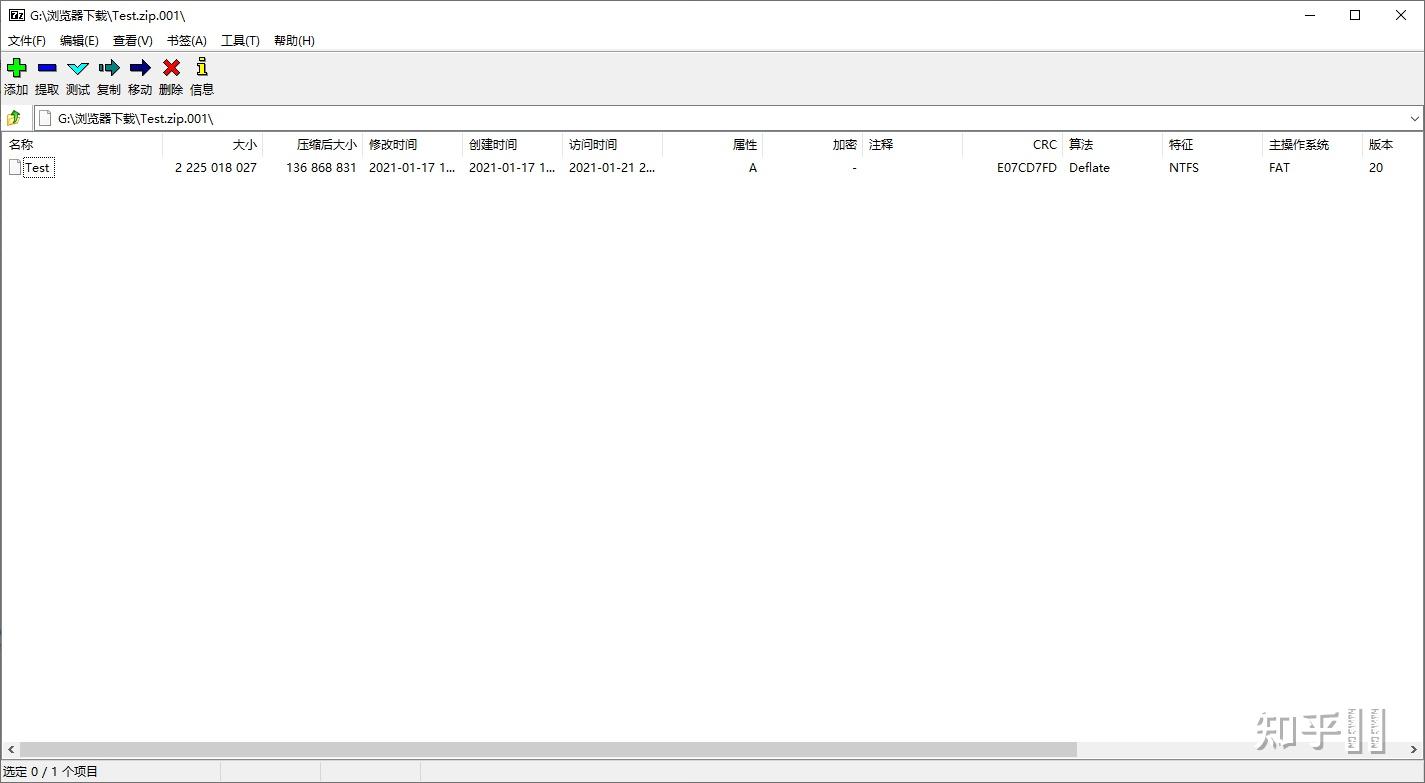Click the horizontal scrollbar thumb
Screen dimensions: 1425x783
coord(548,749)
